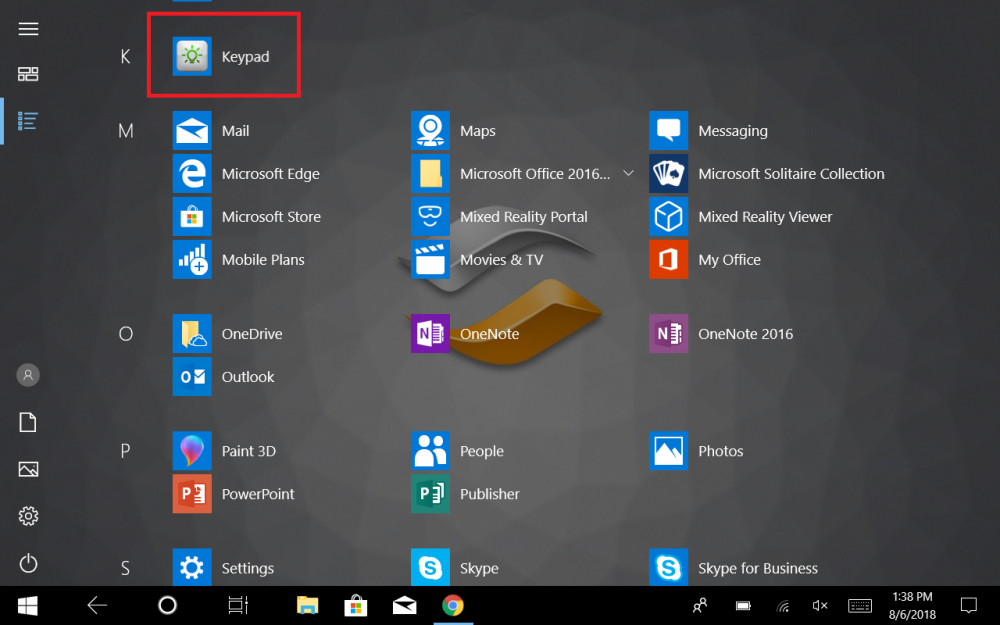This screenshot has height=625, width=1000.
Task: Expand the Microsoft Office 2016 folder
Action: pos(628,174)
